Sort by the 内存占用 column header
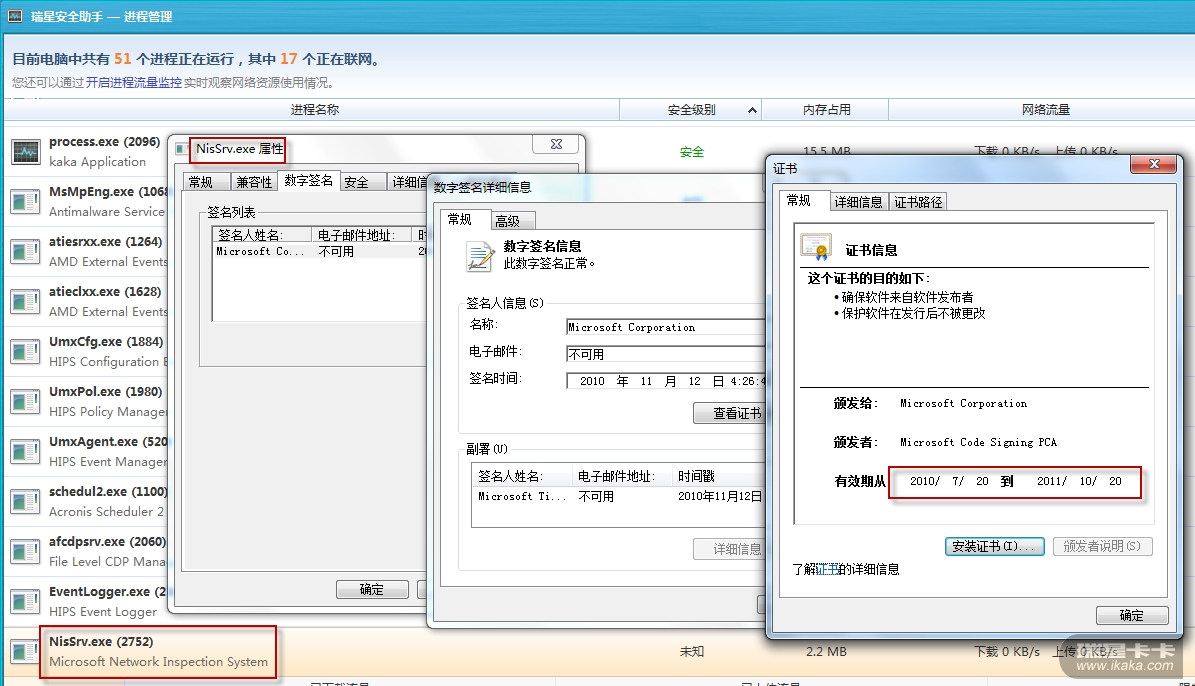This screenshot has height=686, width=1195. coord(825,110)
